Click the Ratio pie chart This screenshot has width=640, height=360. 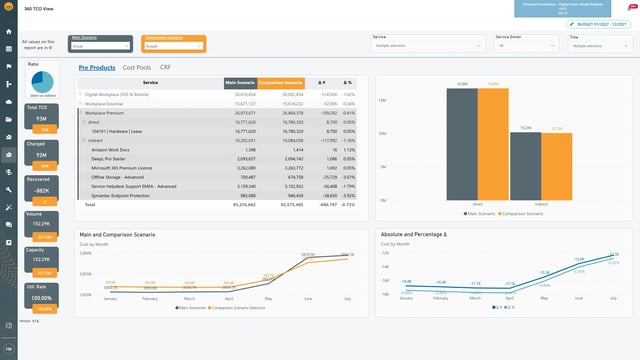42,82
